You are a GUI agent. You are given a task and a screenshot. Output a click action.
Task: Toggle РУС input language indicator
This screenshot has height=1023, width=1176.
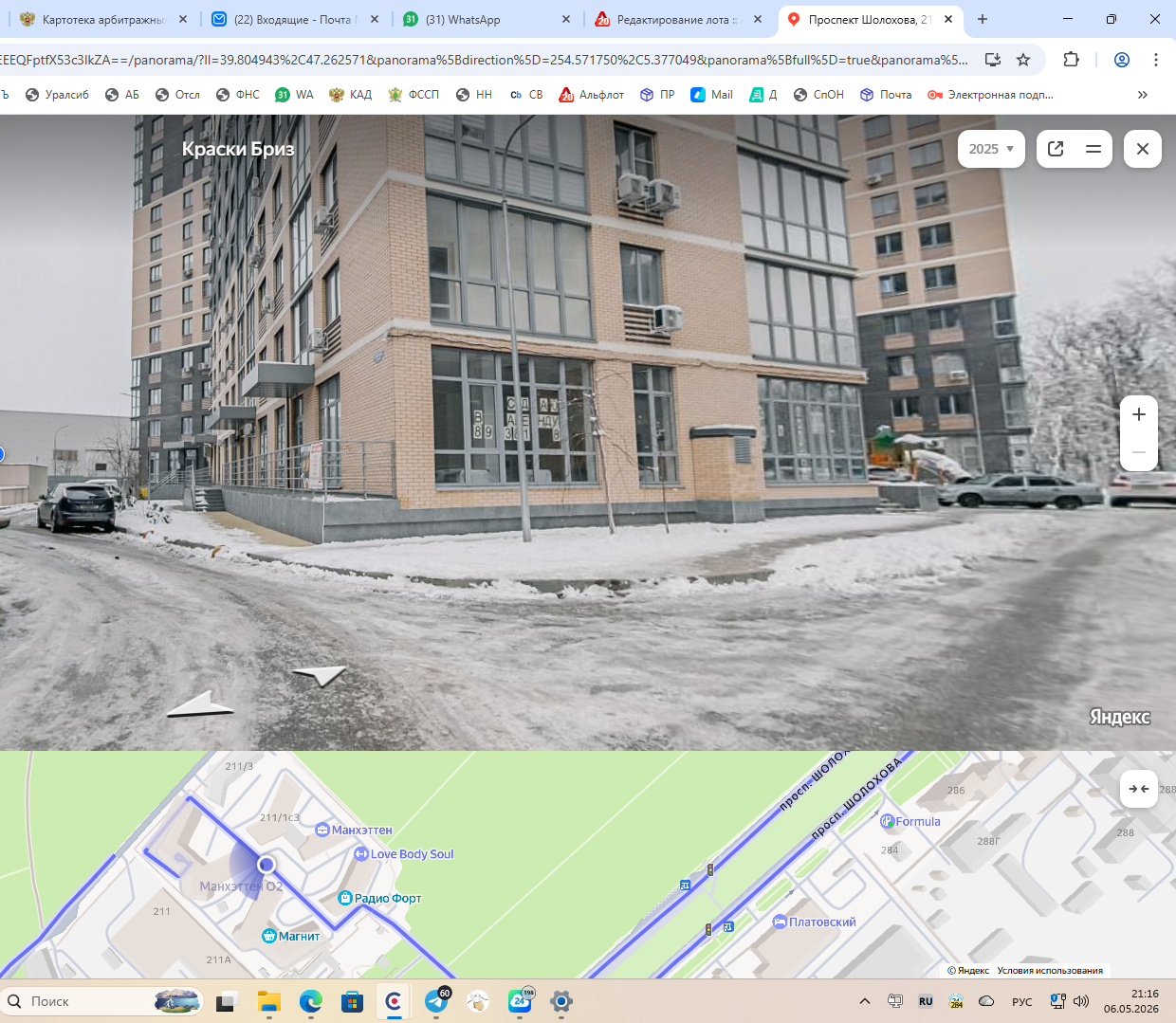pos(1021,1002)
